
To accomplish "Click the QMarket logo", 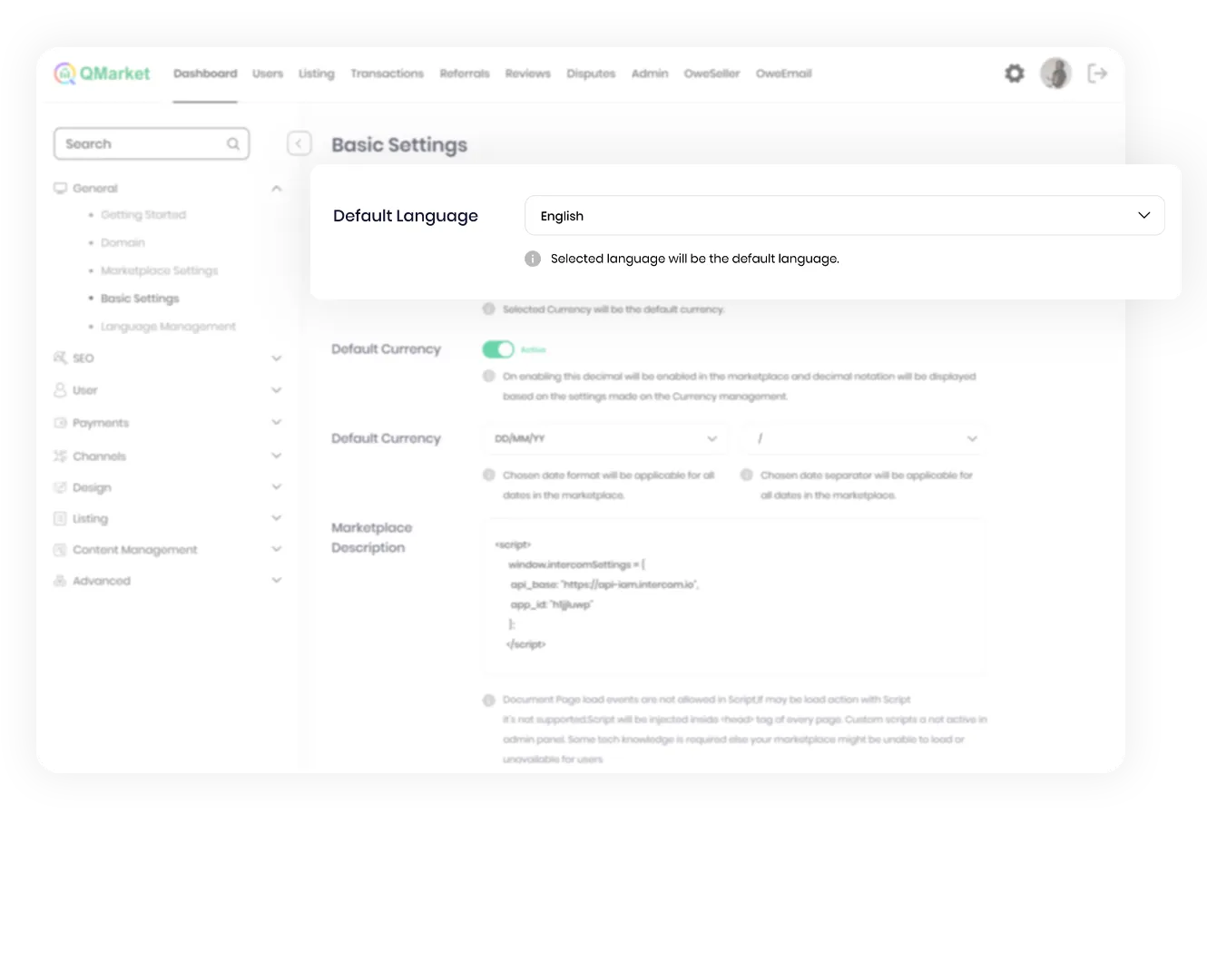I will (x=102, y=73).
